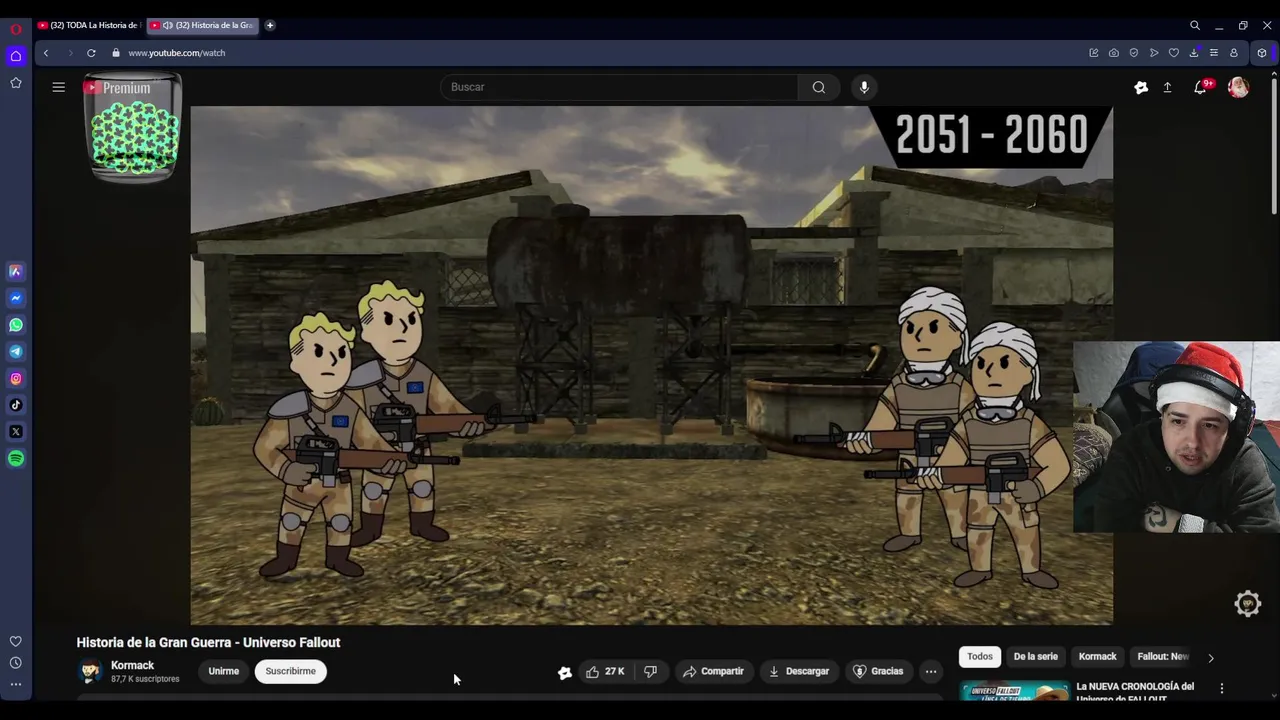Open the extensions cube icon
Screen dimensions: 1280x720
(1262, 53)
